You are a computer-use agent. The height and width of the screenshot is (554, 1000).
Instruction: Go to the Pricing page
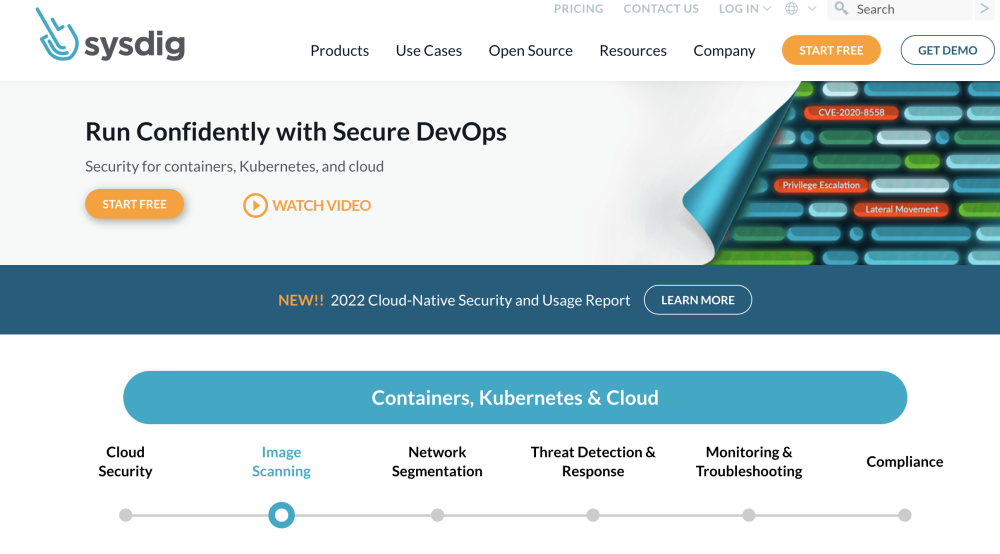578,8
